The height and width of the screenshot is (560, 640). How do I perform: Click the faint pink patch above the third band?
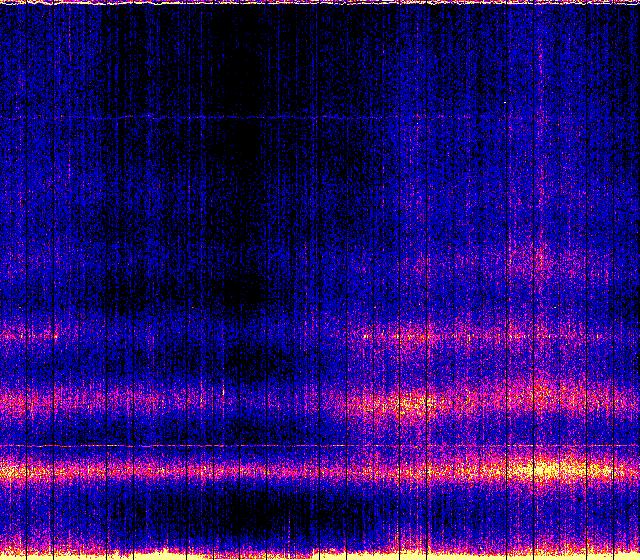point(540,262)
